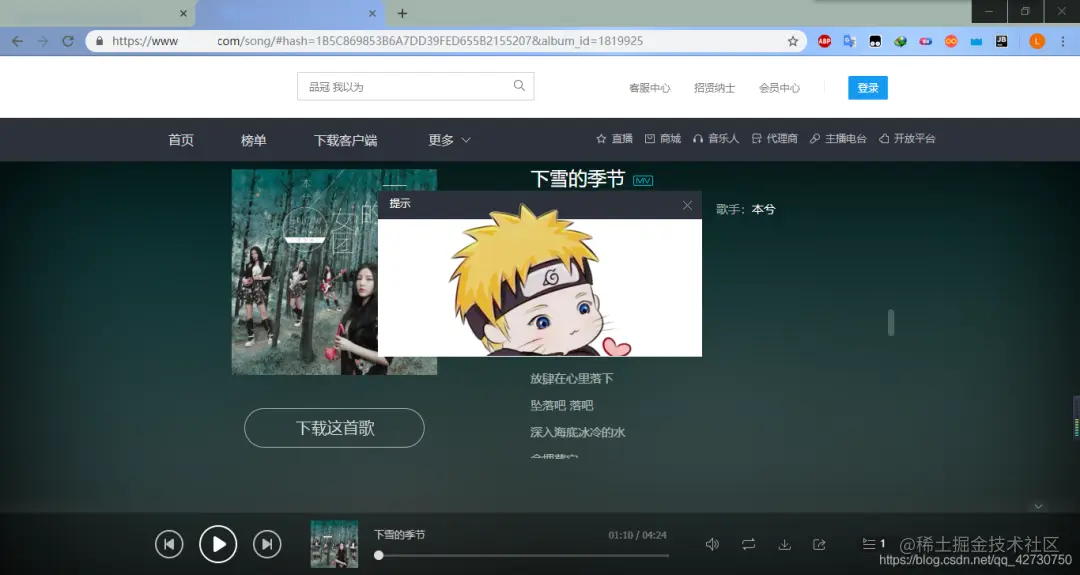Click the Naruto image in popup

pos(539,281)
